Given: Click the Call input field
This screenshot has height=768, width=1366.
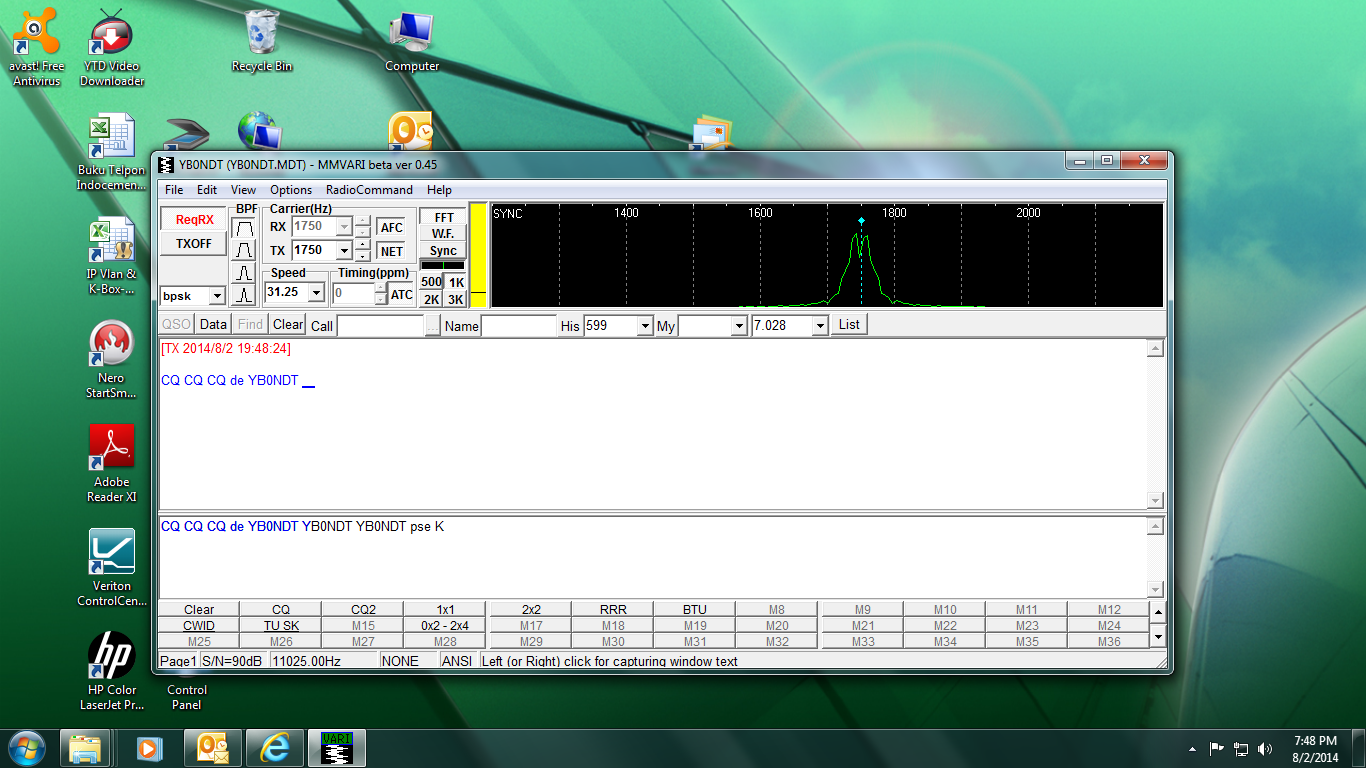Looking at the screenshot, I should tap(381, 326).
